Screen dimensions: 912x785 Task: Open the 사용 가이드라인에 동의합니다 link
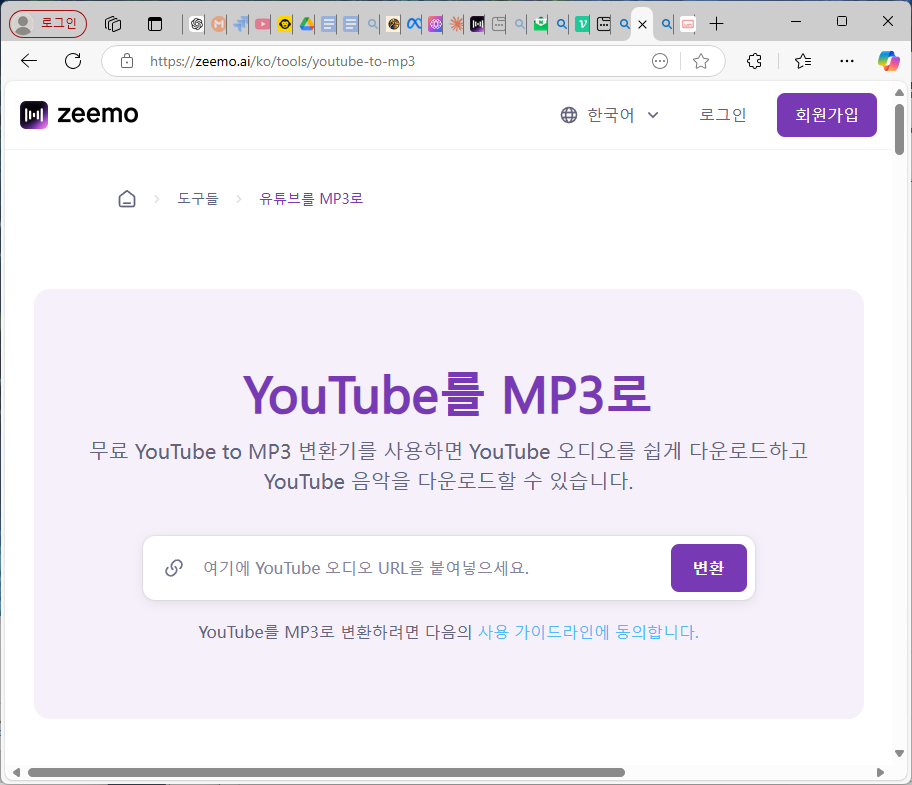[588, 632]
